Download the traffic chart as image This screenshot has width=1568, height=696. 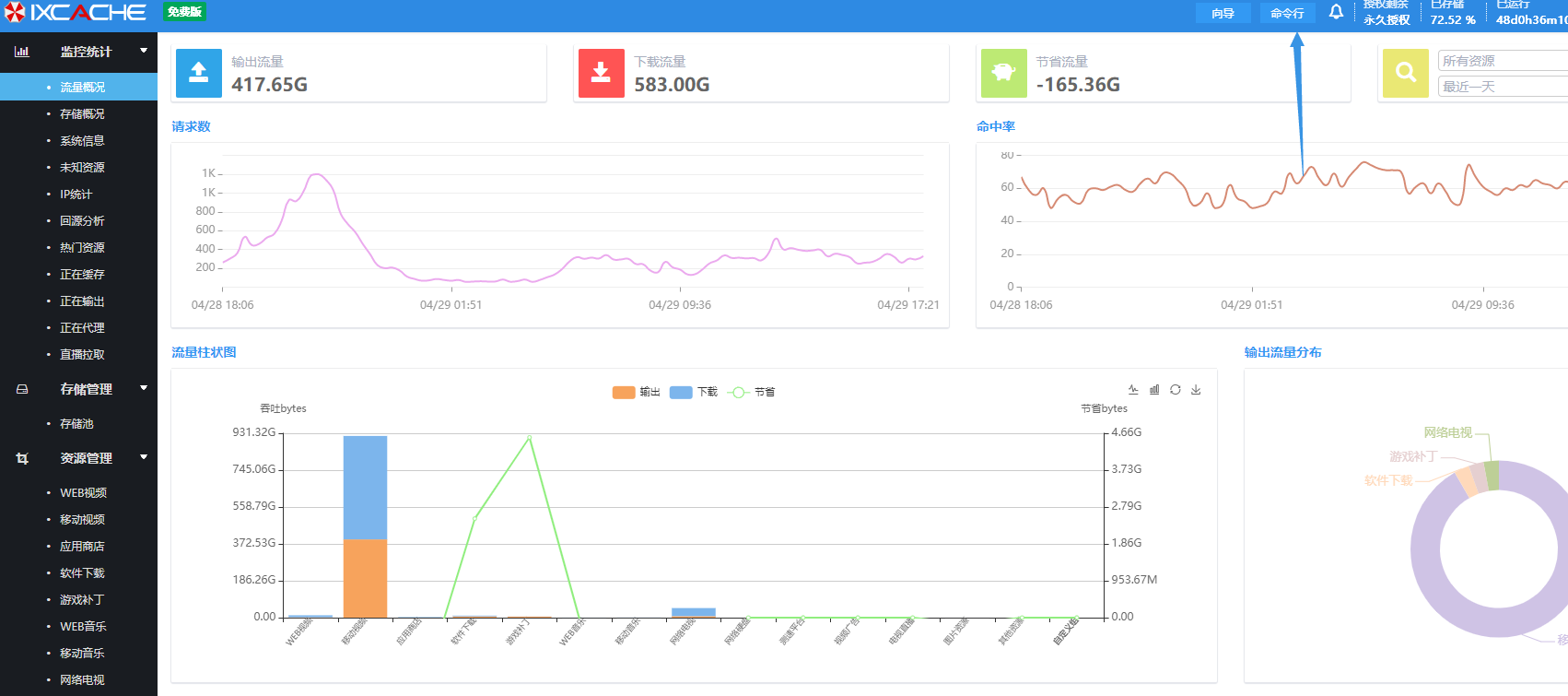(x=1196, y=390)
